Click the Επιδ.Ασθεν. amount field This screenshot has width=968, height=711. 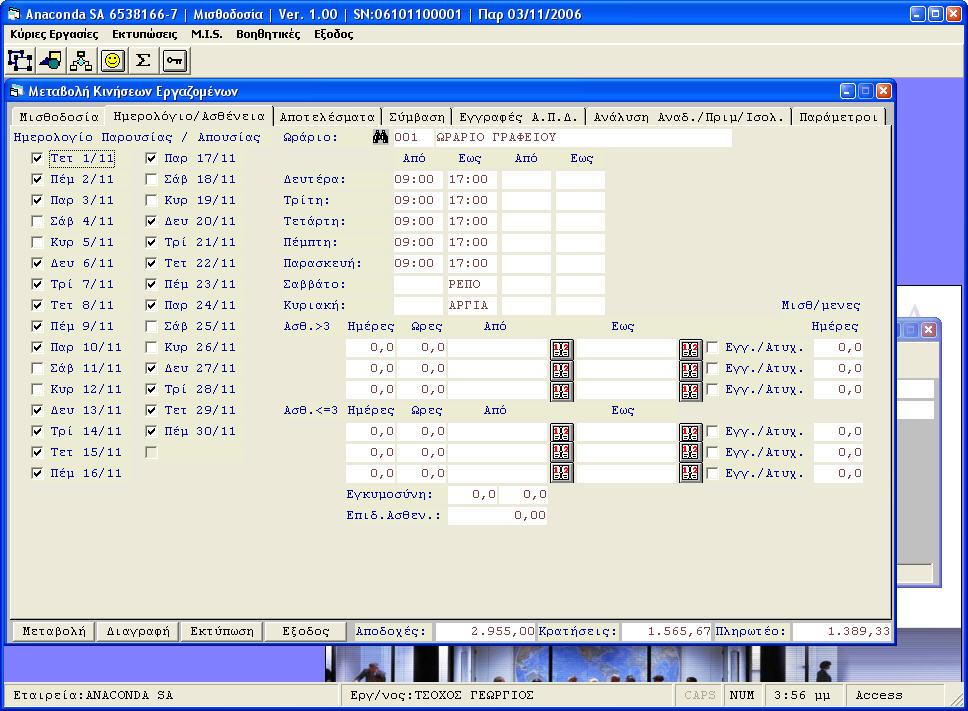coord(498,515)
